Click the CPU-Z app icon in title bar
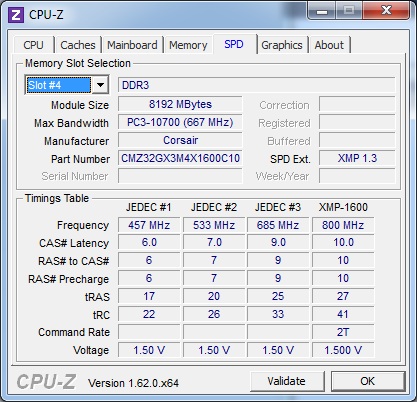417x402 pixels. tap(16, 15)
